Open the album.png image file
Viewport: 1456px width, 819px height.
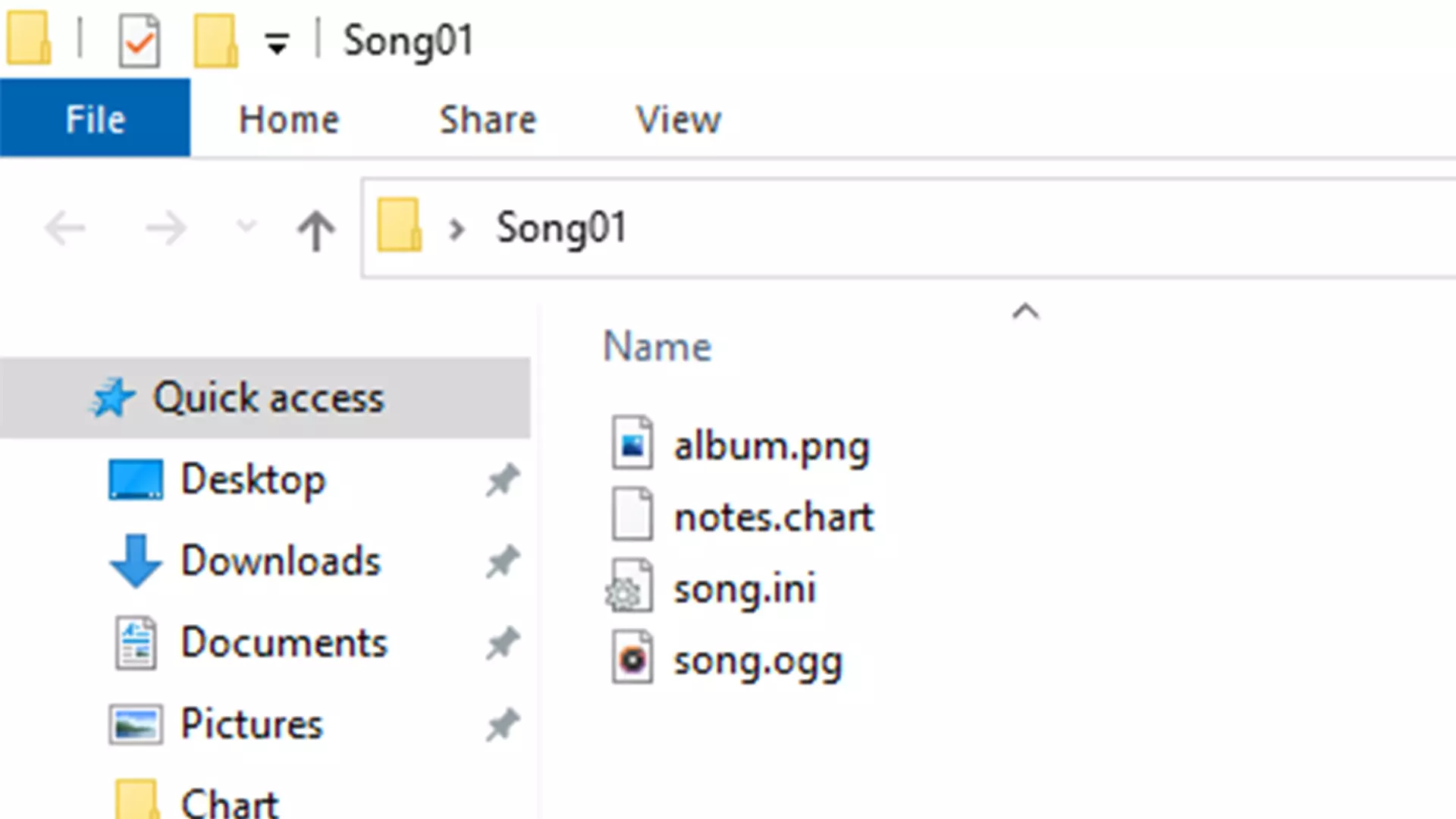coord(770,446)
